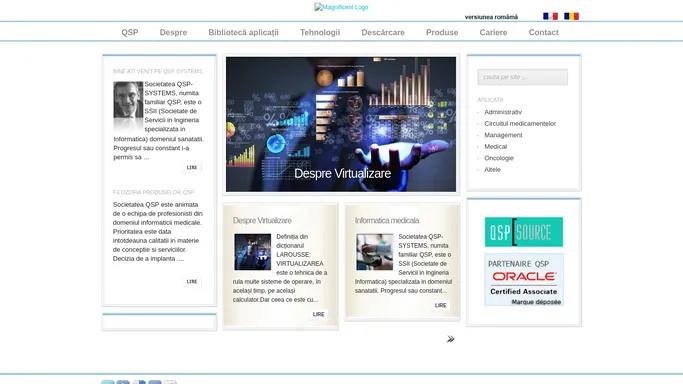Click LIRE in Informatica medicala card
Viewport: 683px width, 384px height.
[x=440, y=306]
